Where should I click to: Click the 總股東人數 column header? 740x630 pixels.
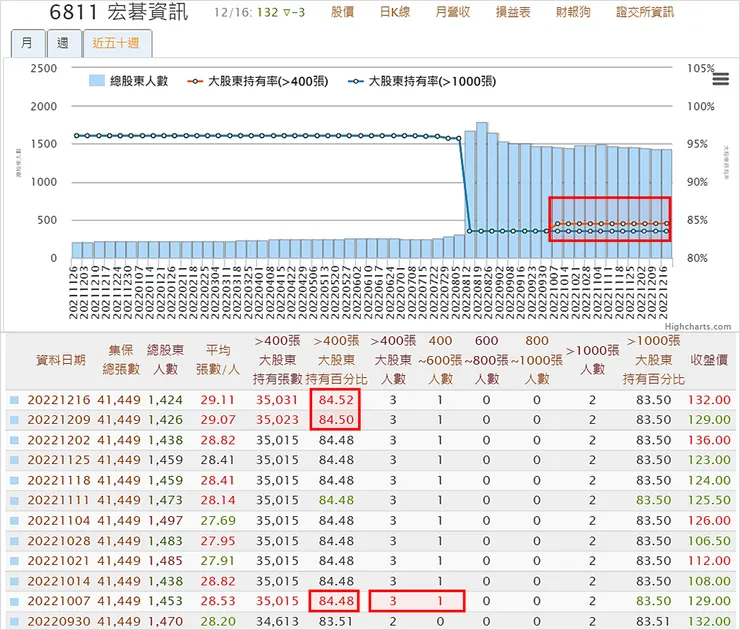pyautogui.click(x=165, y=360)
